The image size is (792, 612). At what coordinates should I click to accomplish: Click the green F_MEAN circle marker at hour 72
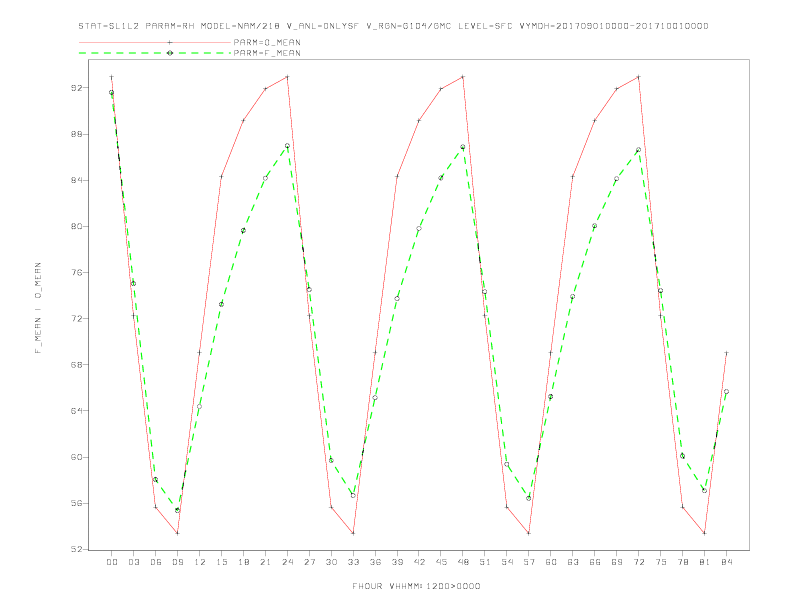coord(639,150)
